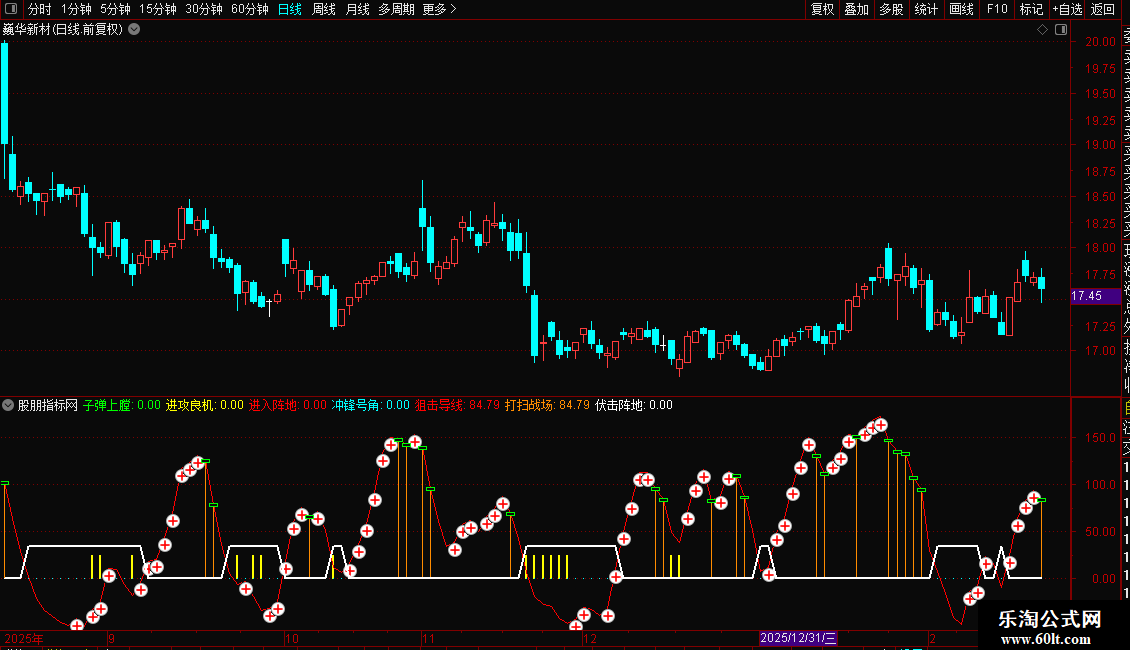Viewport: 1130px width, 650px height.
Task: Click 冲锋号角 indicator label
Action: tap(355, 405)
